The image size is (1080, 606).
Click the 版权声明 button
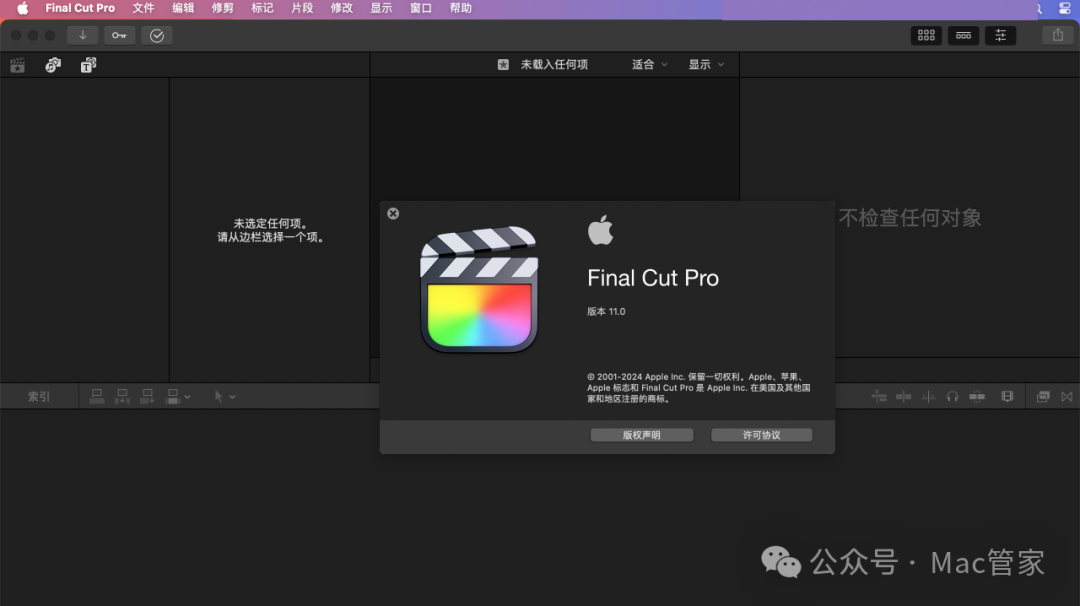(x=642, y=434)
